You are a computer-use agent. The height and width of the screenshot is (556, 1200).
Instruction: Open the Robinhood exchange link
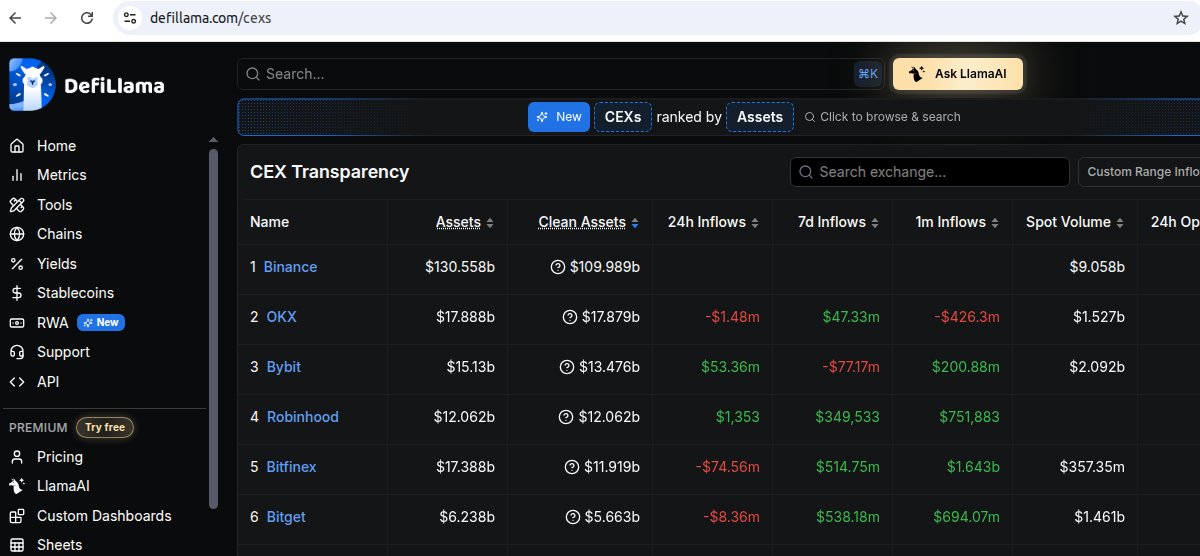(x=302, y=417)
